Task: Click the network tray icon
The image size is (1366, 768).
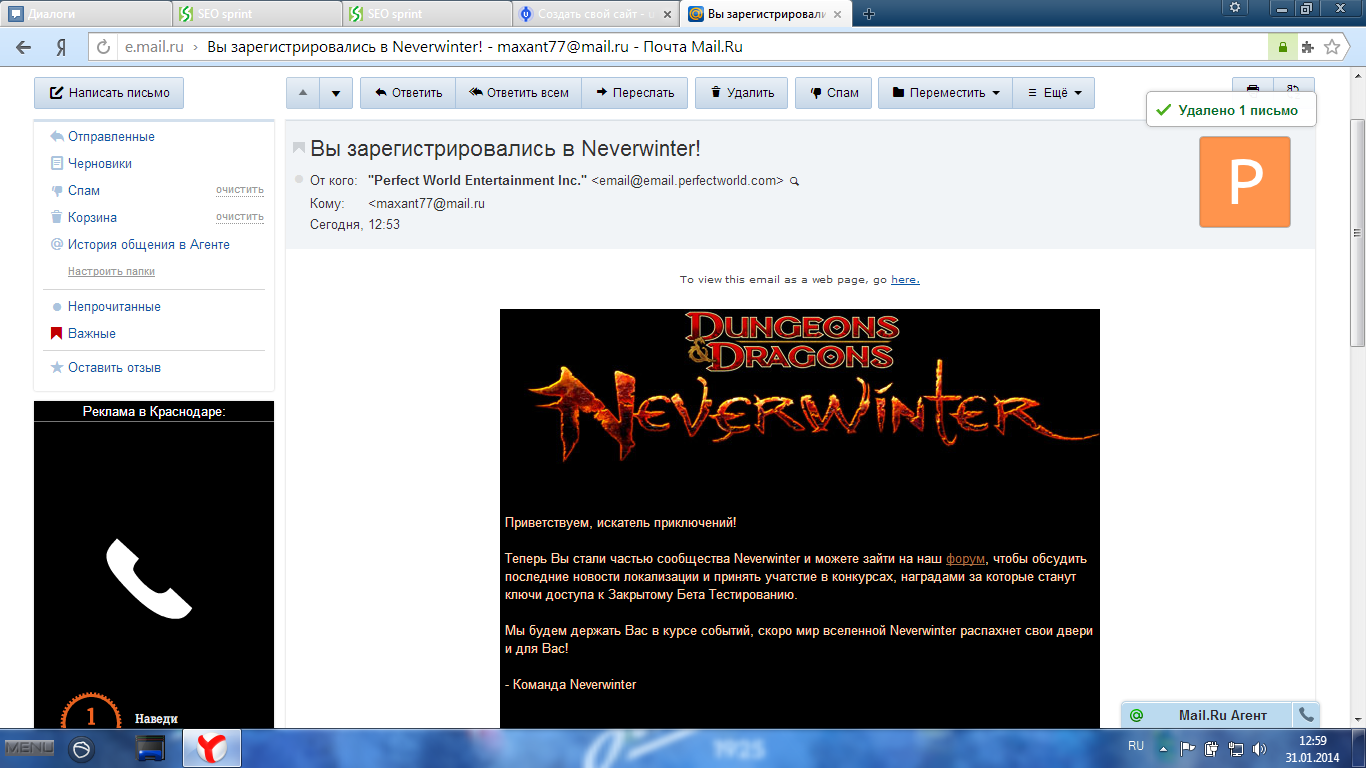Action: tap(1236, 748)
